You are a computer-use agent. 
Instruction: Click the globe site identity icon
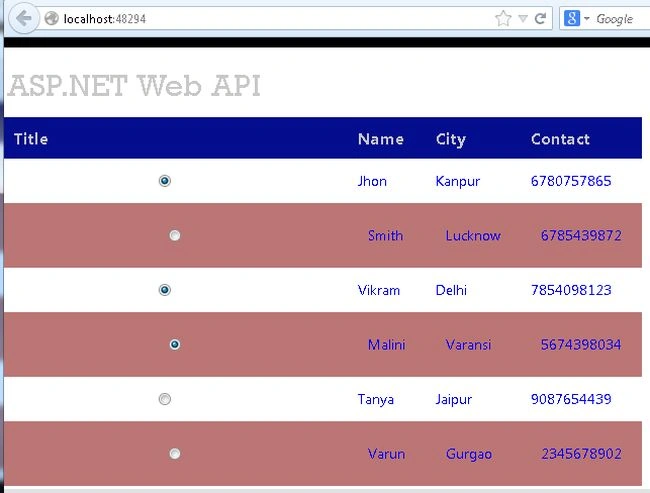tap(51, 19)
